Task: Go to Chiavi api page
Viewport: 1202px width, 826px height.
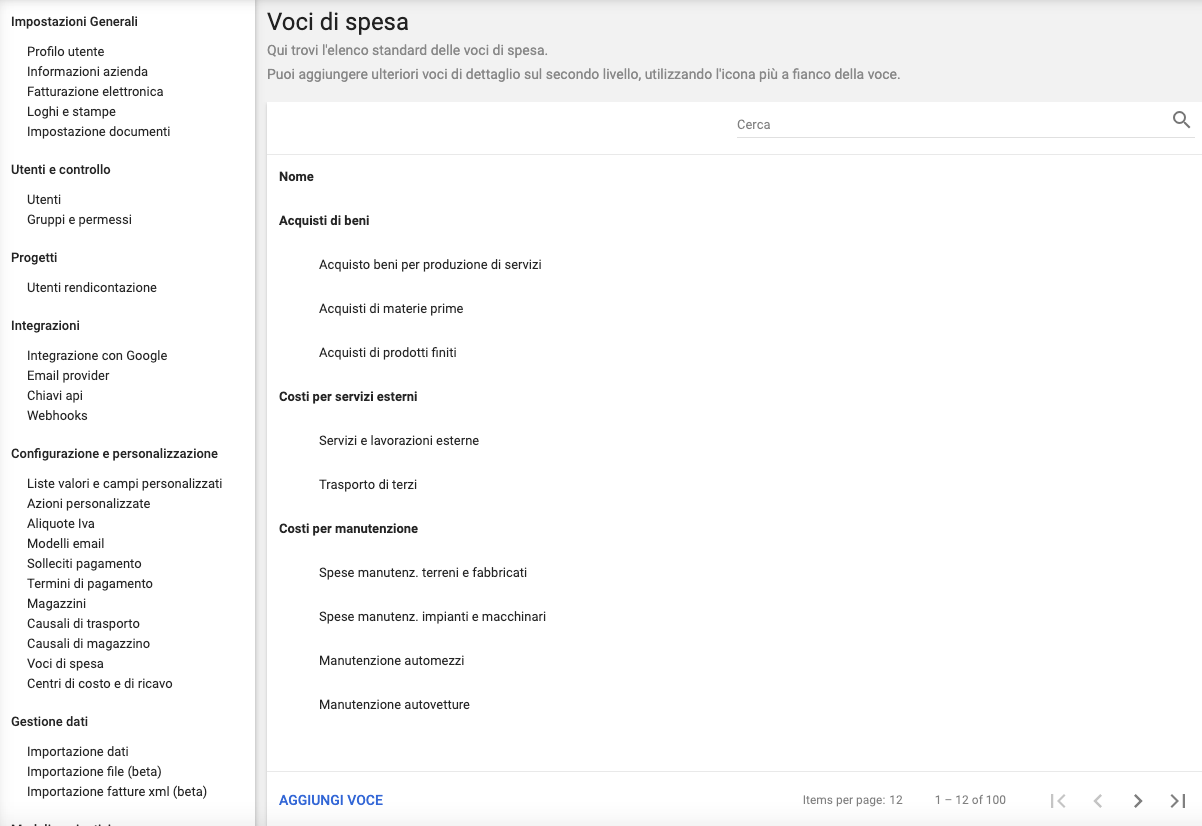Action: coord(55,396)
